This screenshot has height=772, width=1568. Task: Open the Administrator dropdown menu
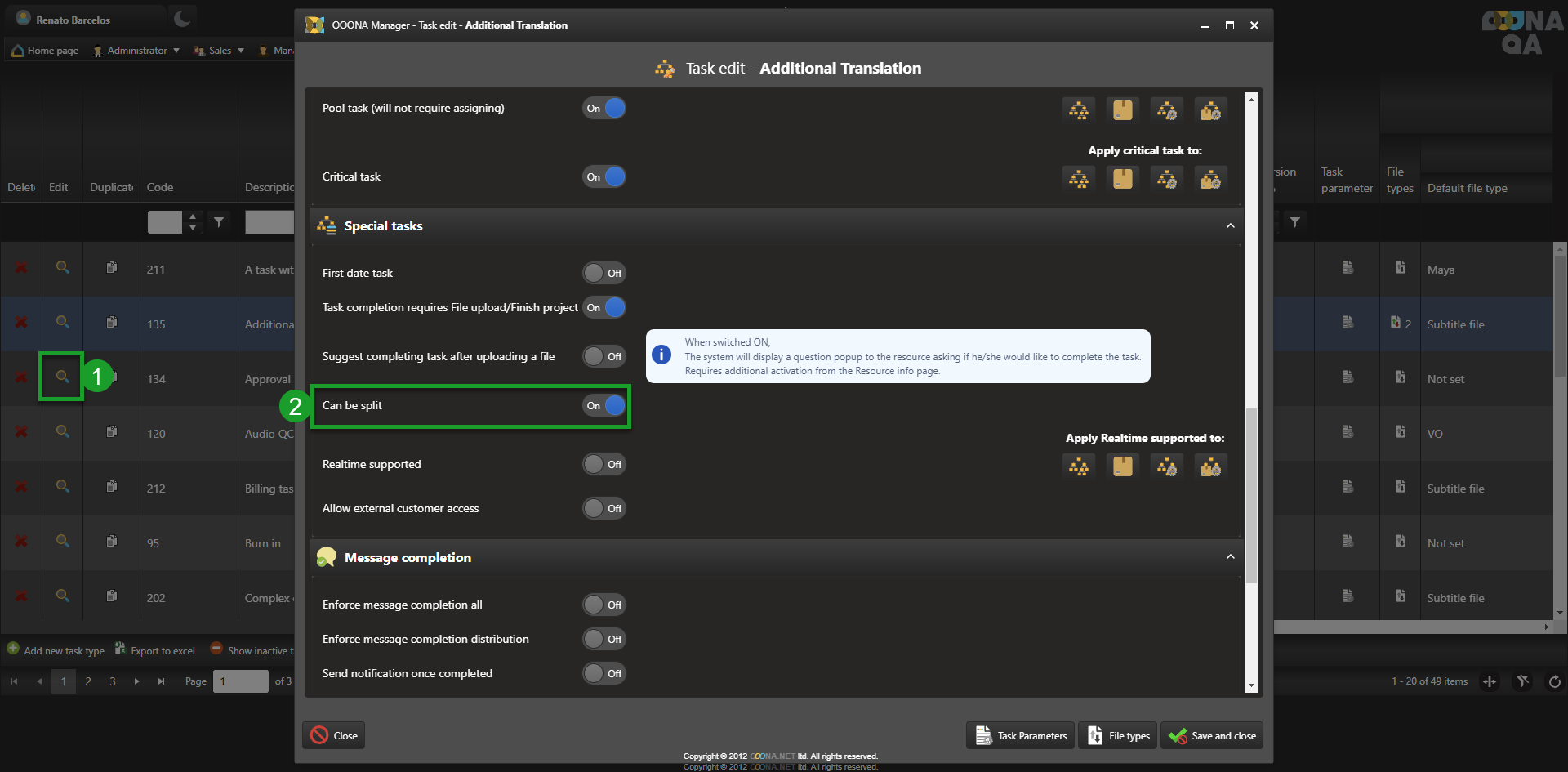(136, 51)
